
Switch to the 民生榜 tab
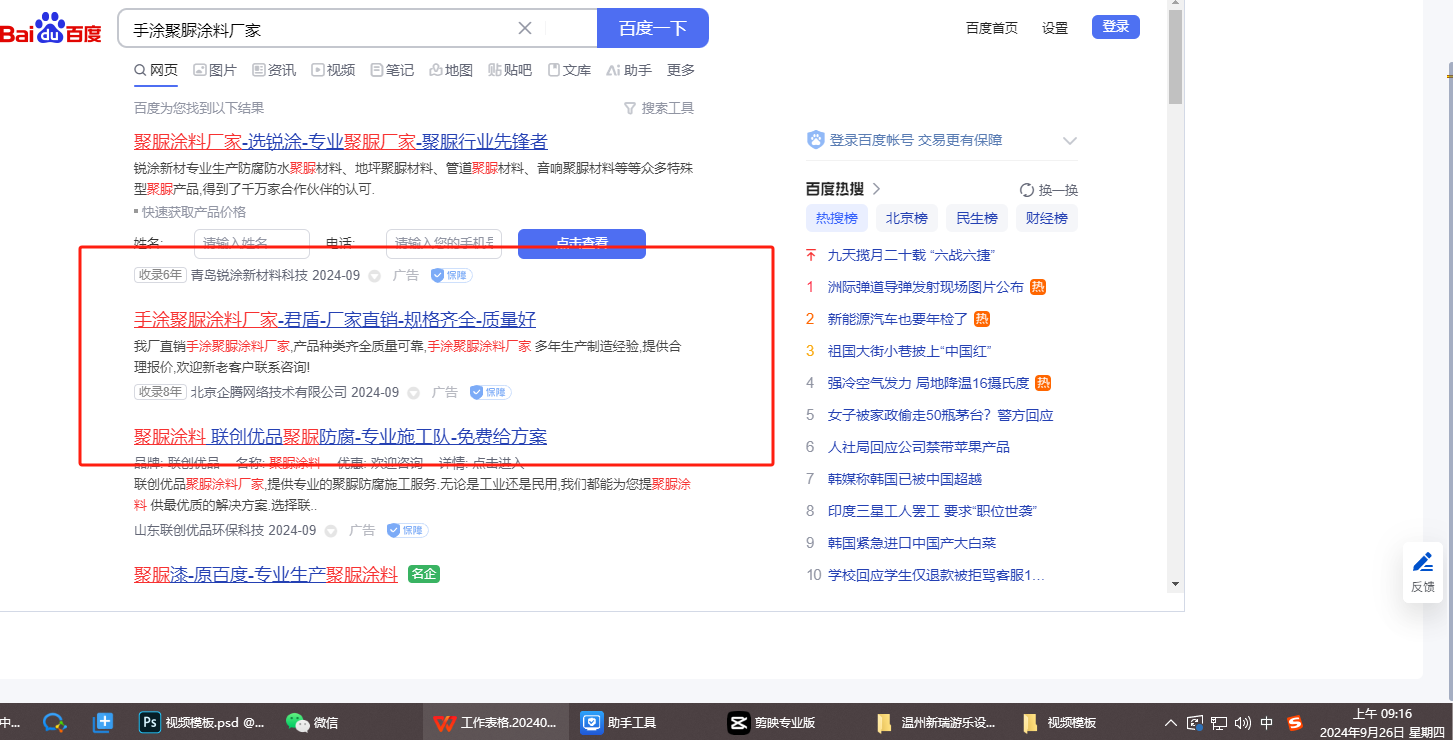[x=977, y=218]
